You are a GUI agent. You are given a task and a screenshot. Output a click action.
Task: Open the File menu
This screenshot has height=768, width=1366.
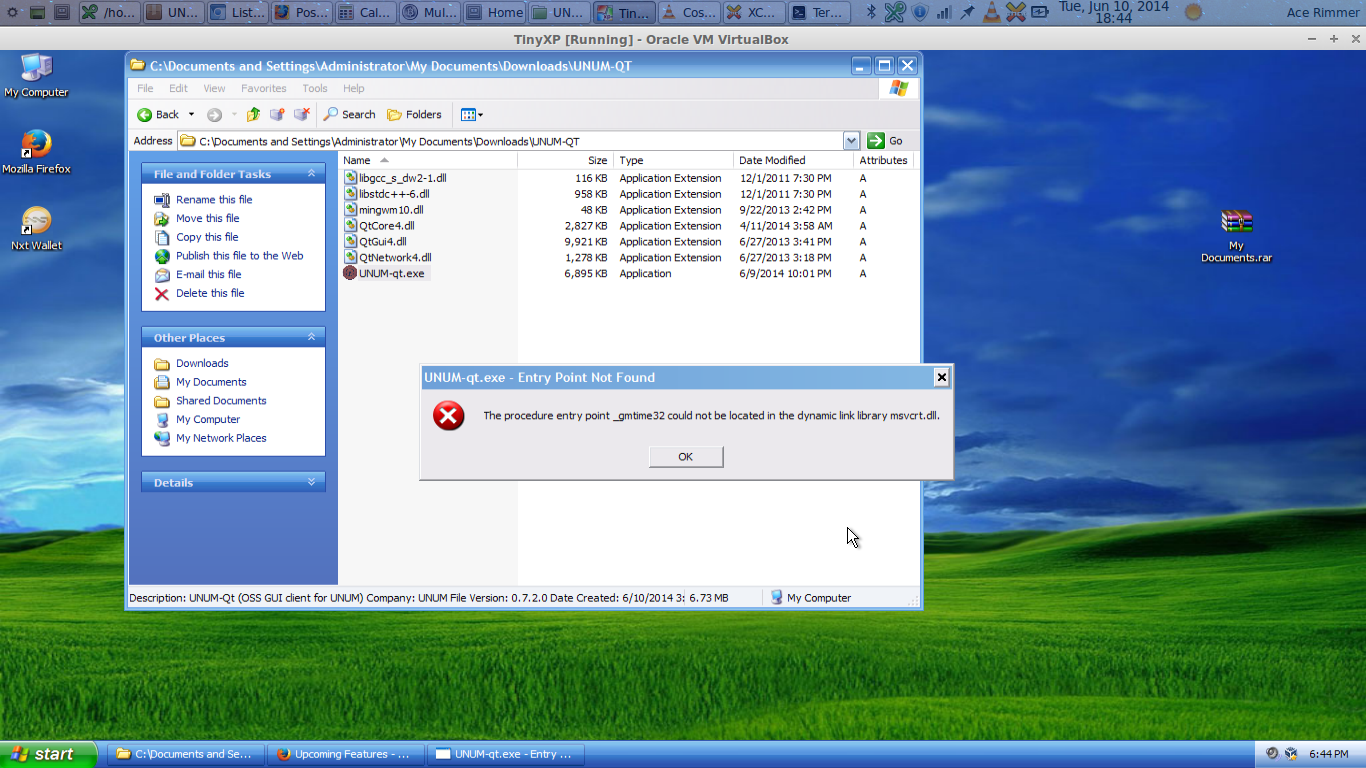click(x=145, y=88)
